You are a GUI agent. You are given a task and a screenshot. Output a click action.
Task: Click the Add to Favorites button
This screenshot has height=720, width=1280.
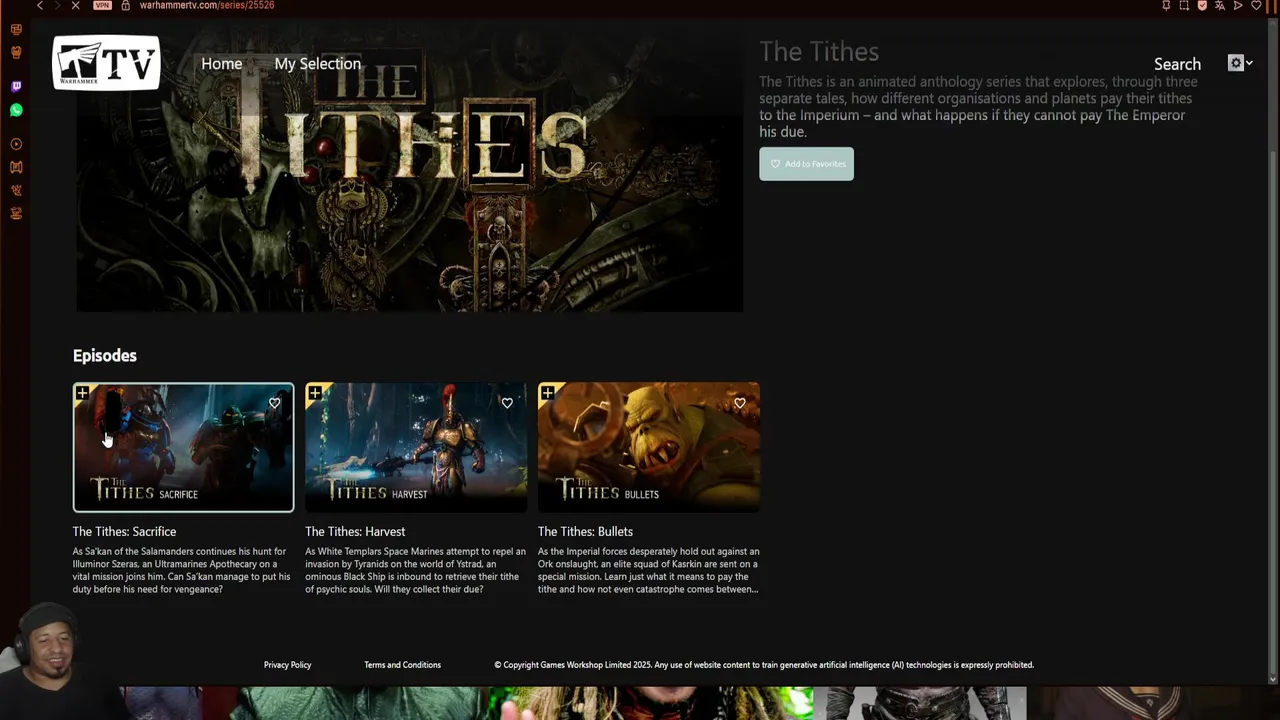[x=806, y=164]
